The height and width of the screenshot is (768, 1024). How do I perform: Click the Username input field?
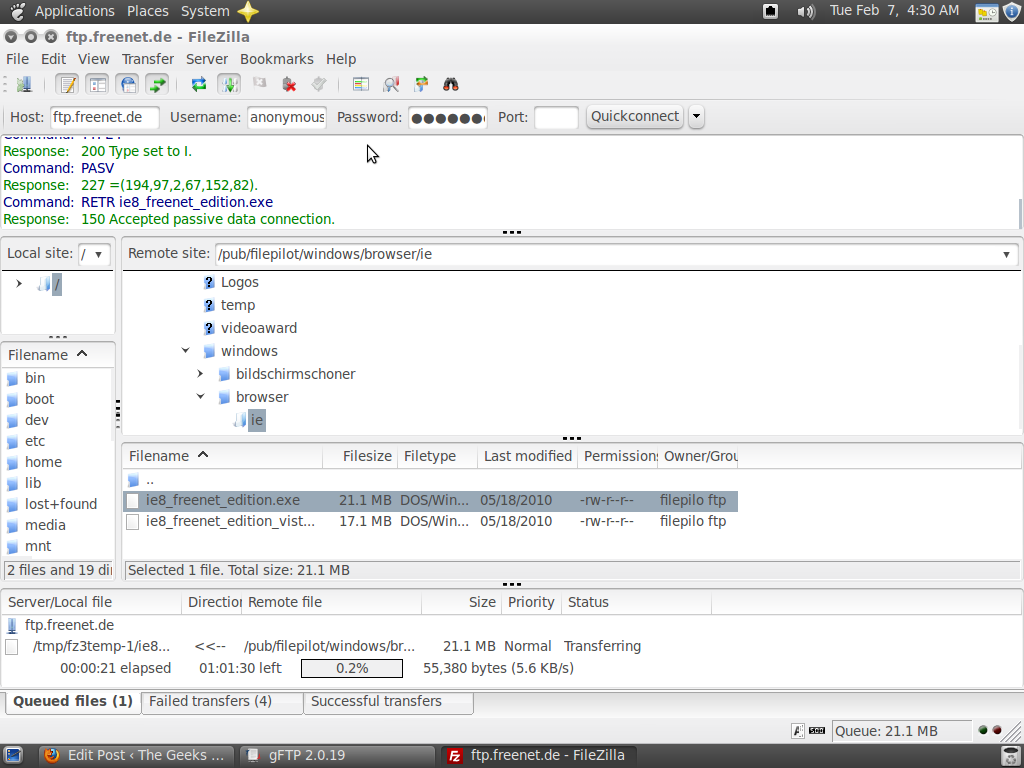coord(287,118)
